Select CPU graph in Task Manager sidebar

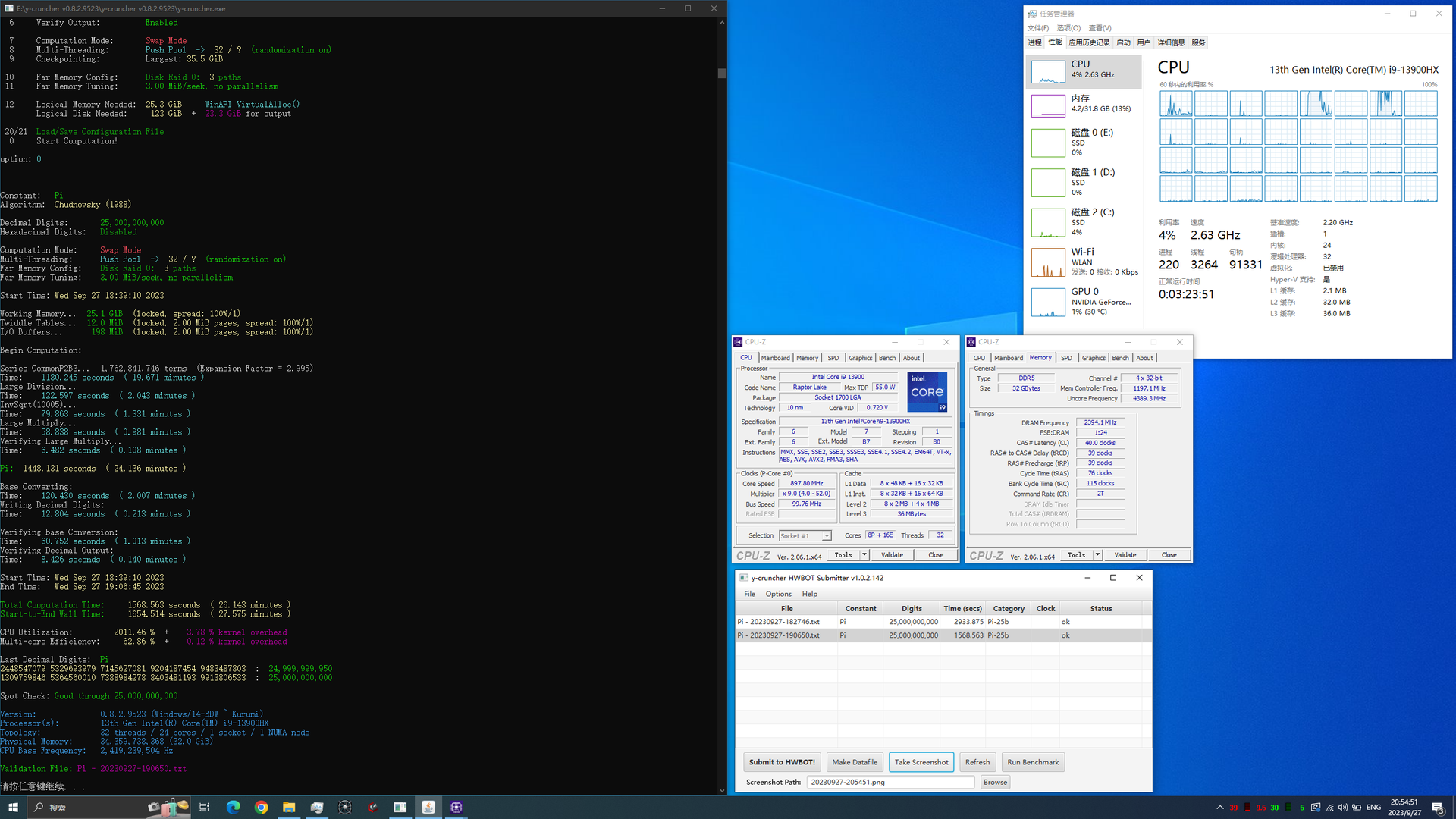point(1084,72)
